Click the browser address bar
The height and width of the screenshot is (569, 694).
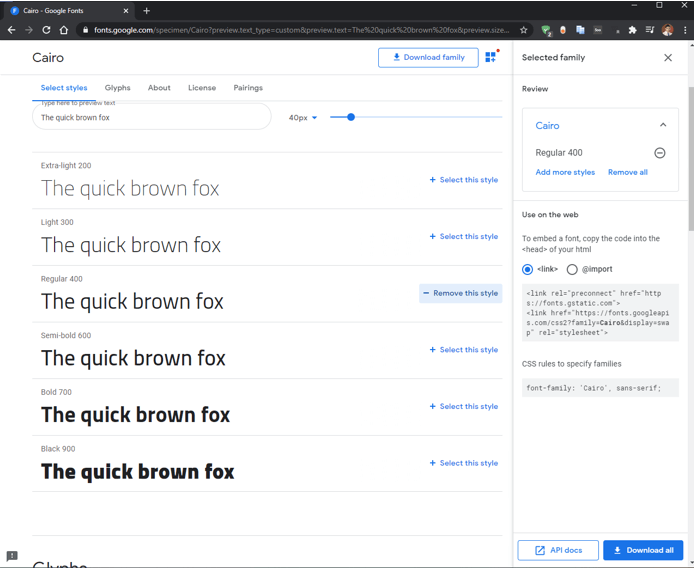point(301,30)
